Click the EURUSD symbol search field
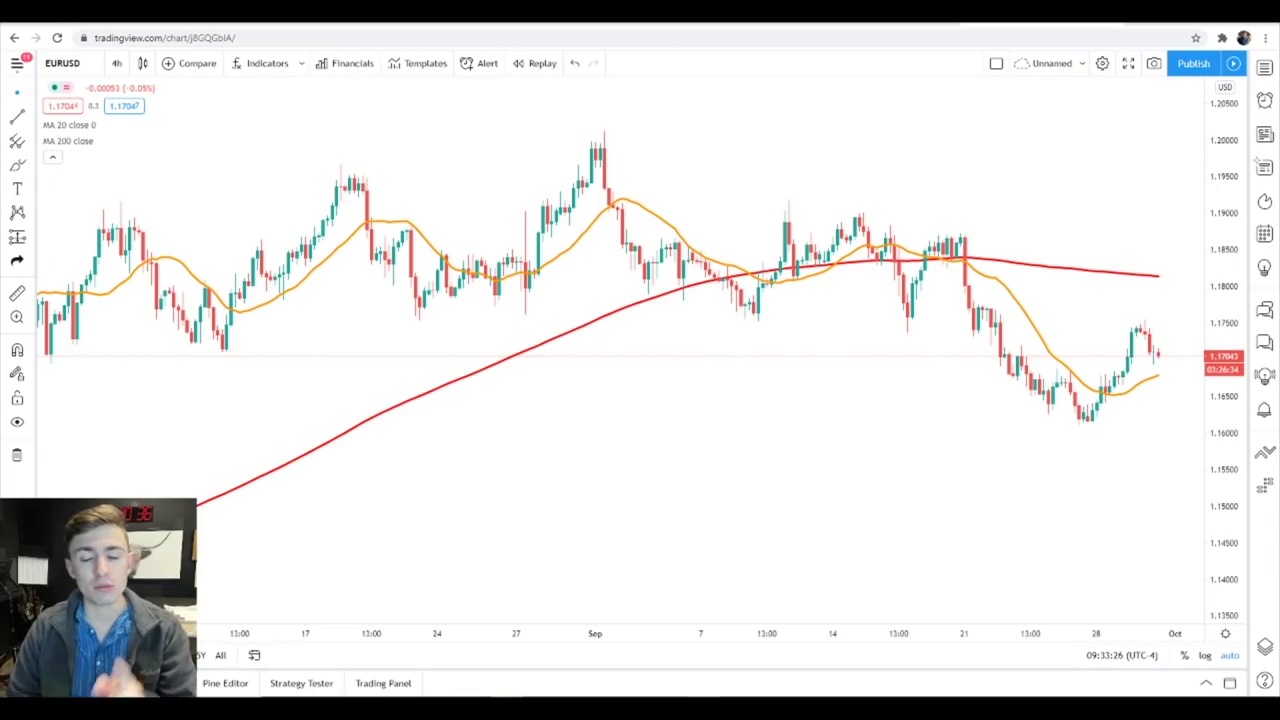 tap(62, 63)
